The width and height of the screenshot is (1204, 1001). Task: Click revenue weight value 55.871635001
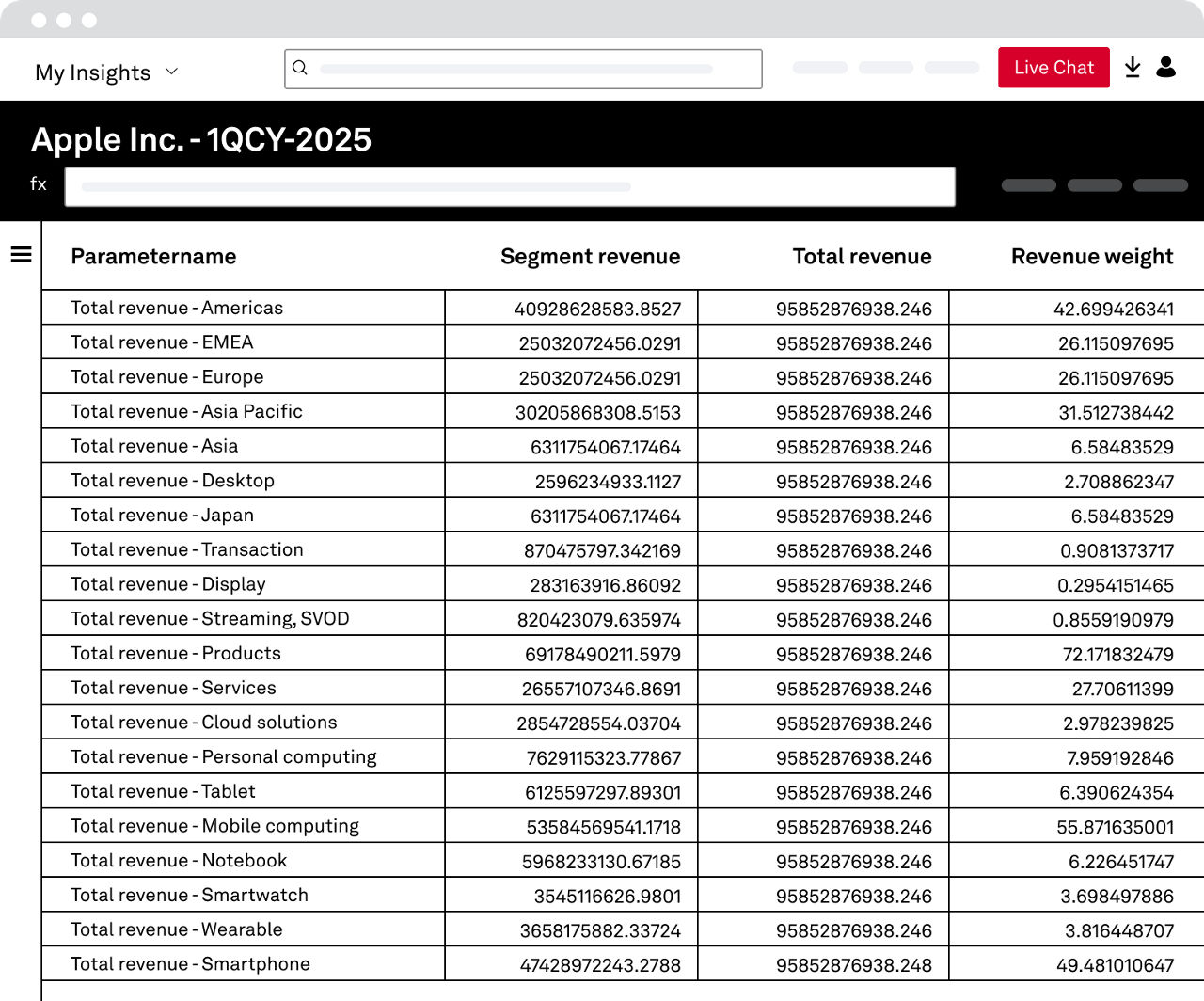tap(1115, 828)
